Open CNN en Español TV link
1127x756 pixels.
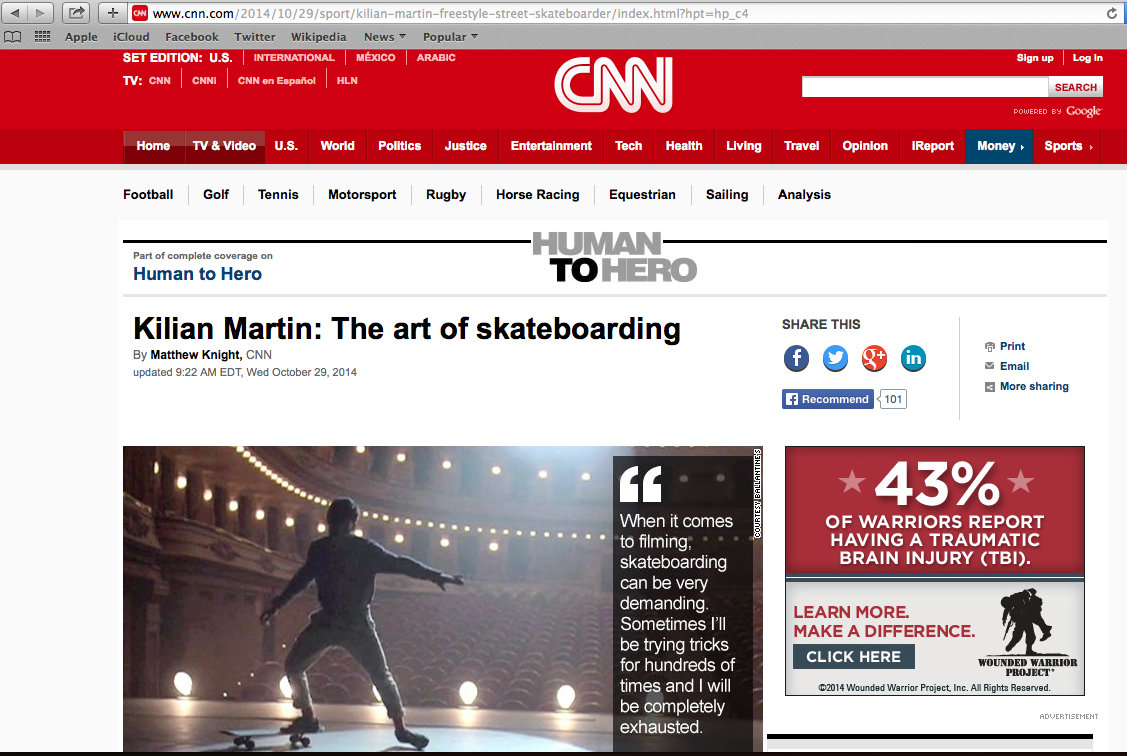click(277, 80)
